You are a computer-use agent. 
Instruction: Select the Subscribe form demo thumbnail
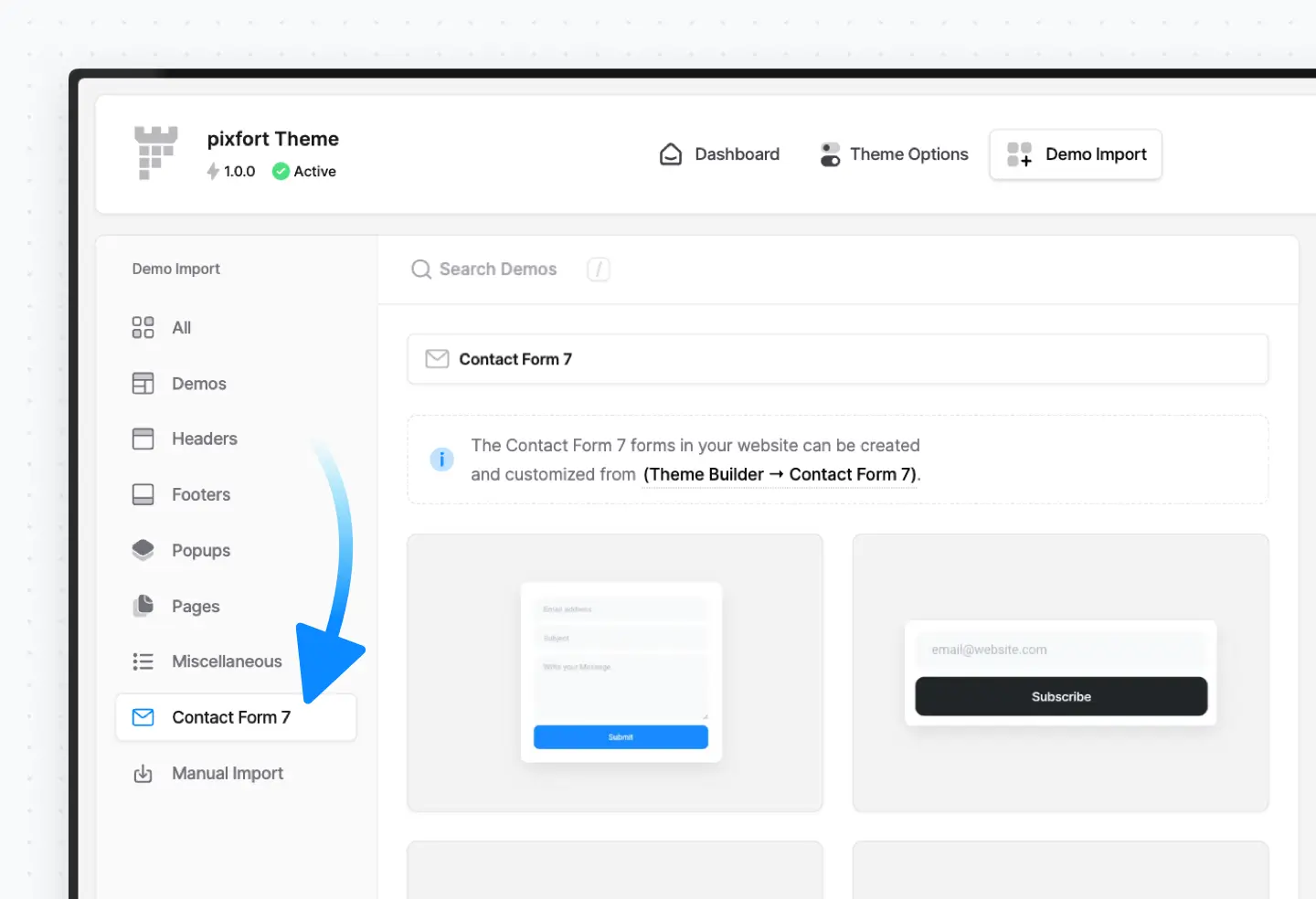[1060, 672]
